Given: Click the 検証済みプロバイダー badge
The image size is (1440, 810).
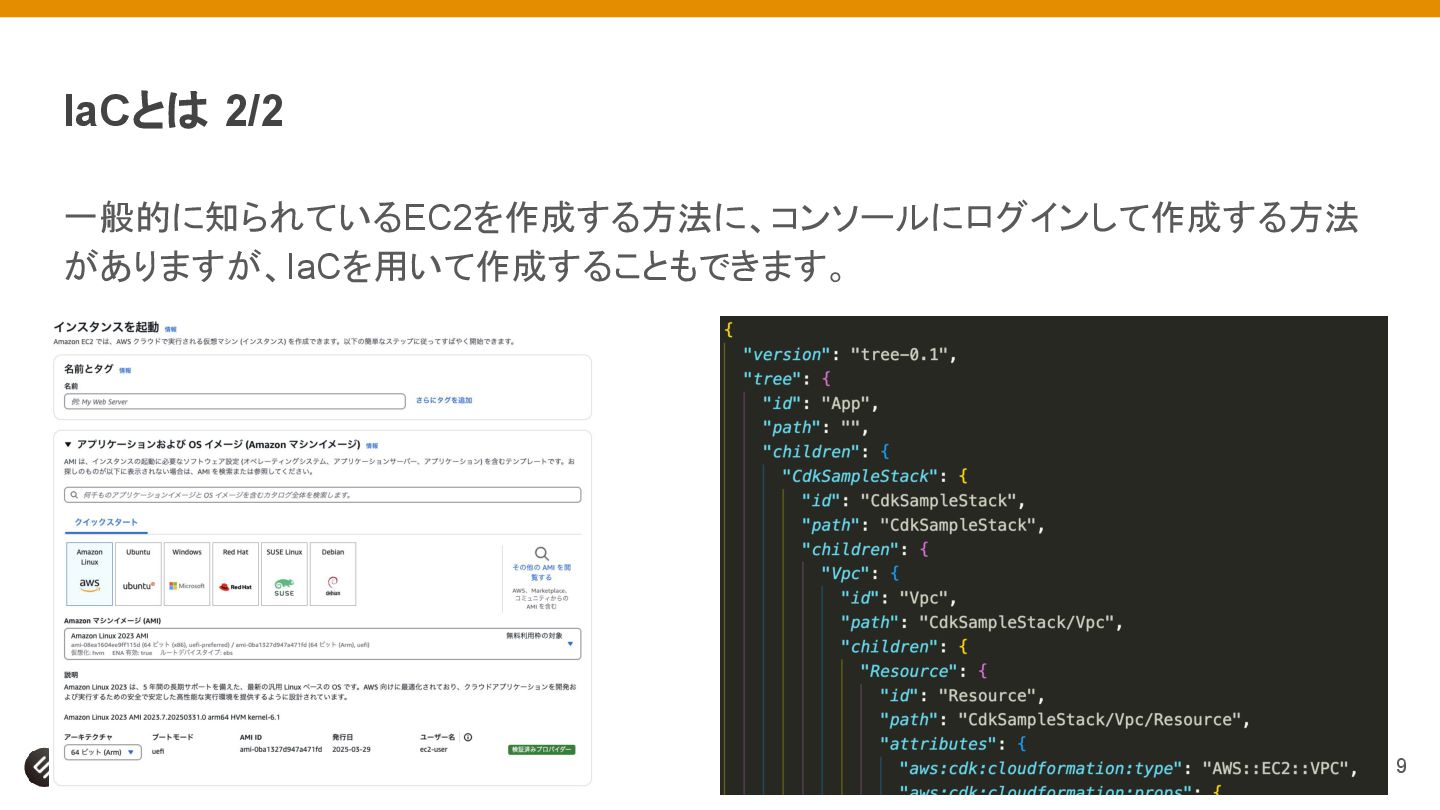Looking at the screenshot, I should 541,750.
